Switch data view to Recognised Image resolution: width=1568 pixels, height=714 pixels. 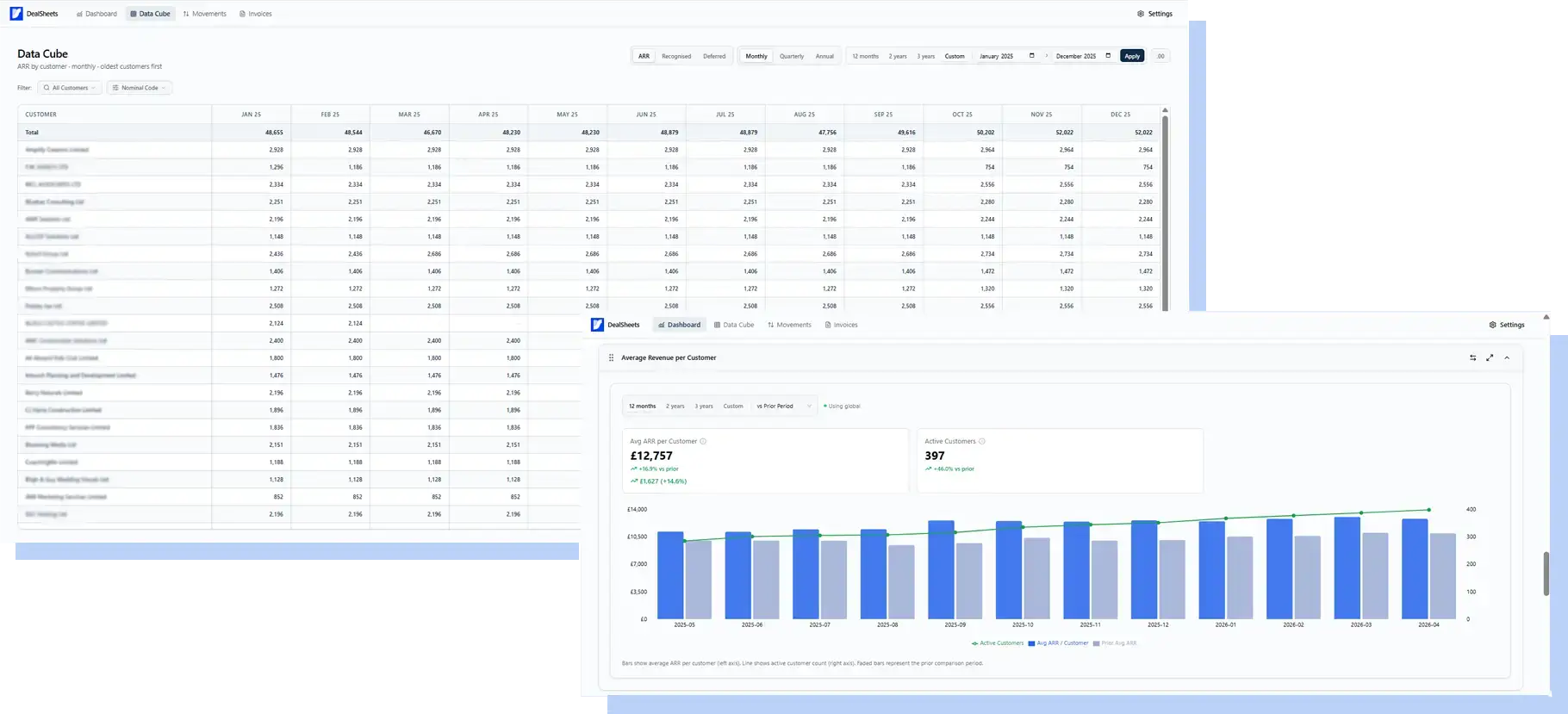(x=676, y=56)
